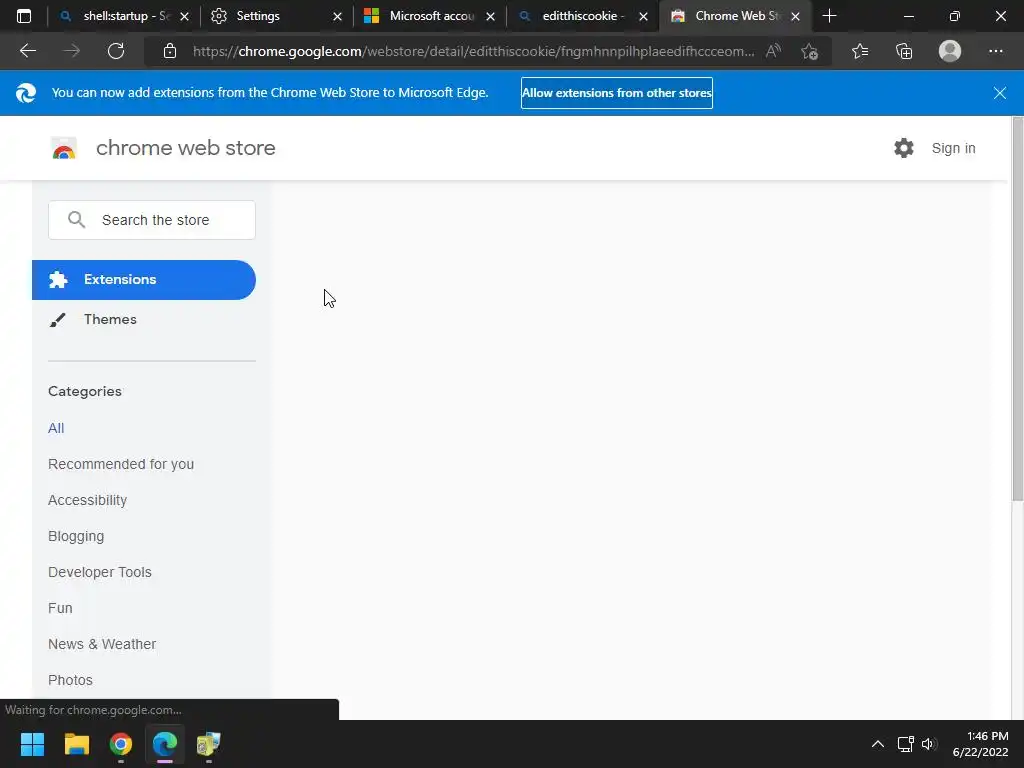The image size is (1024, 768).
Task: Open Collections panel
Action: (x=904, y=51)
